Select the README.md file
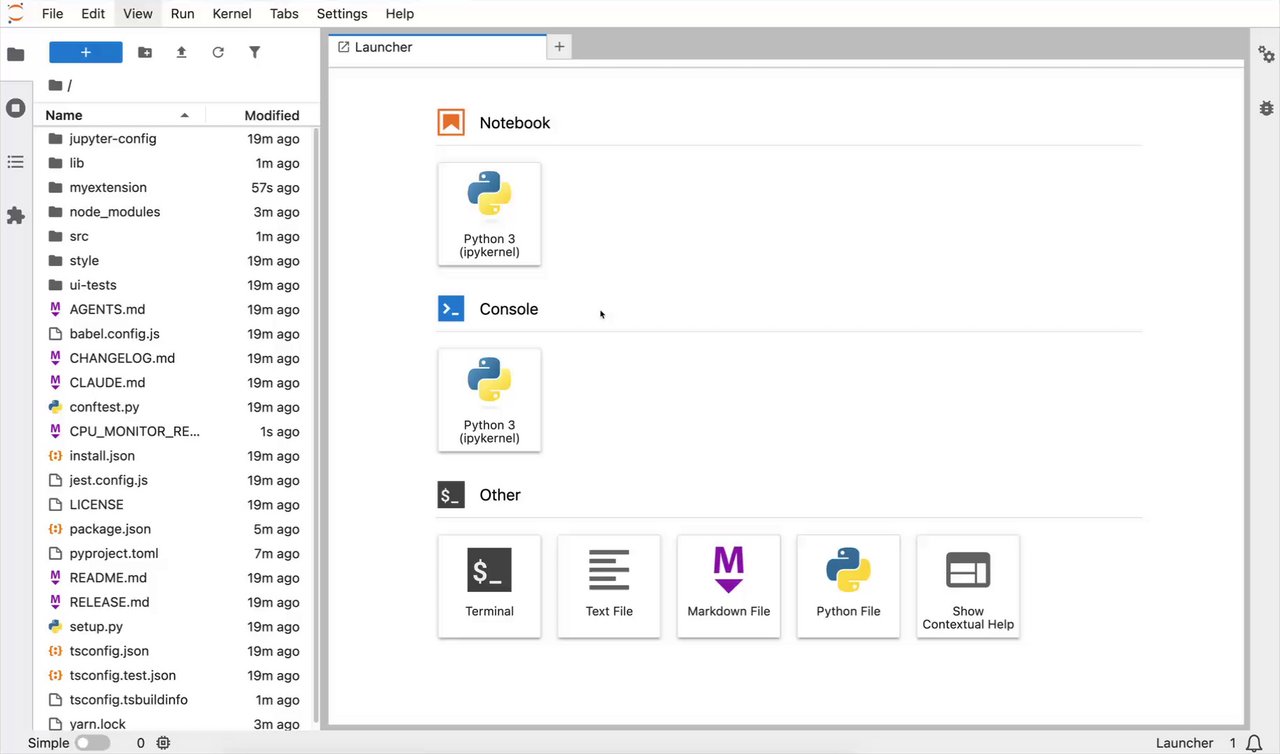The width and height of the screenshot is (1280, 754). pyautogui.click(x=174, y=578)
